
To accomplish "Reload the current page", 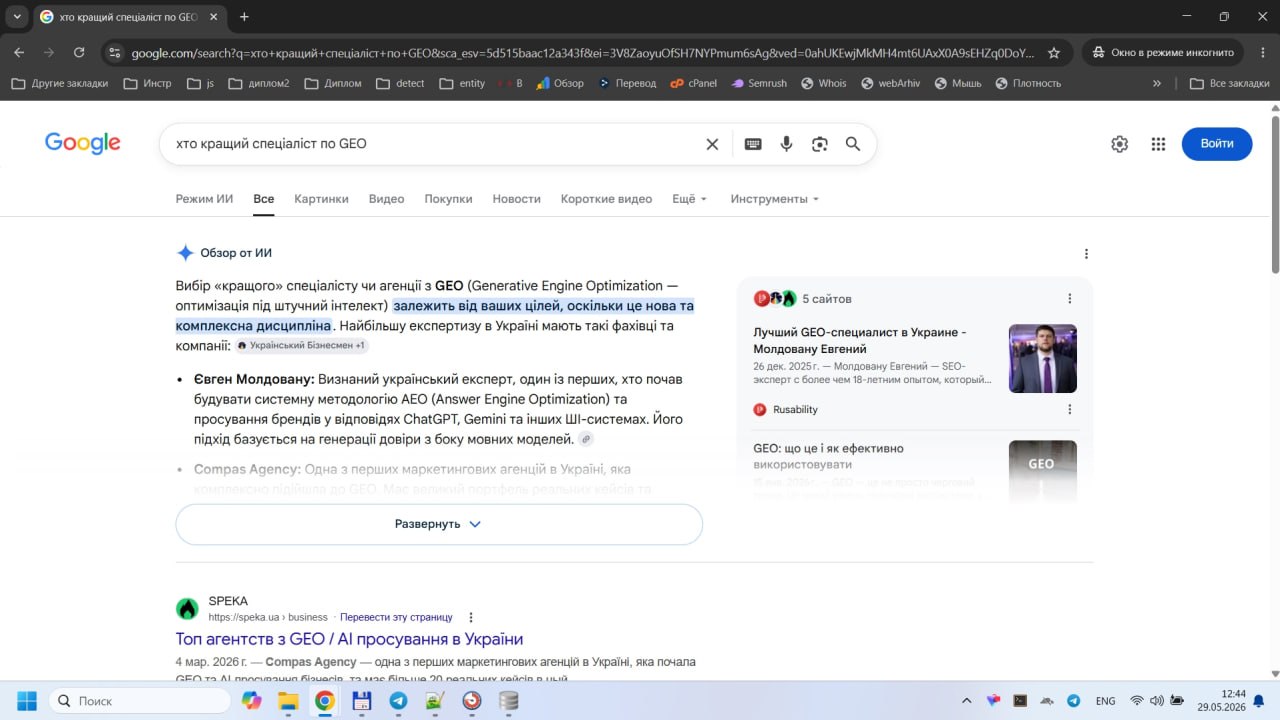I will [79, 52].
